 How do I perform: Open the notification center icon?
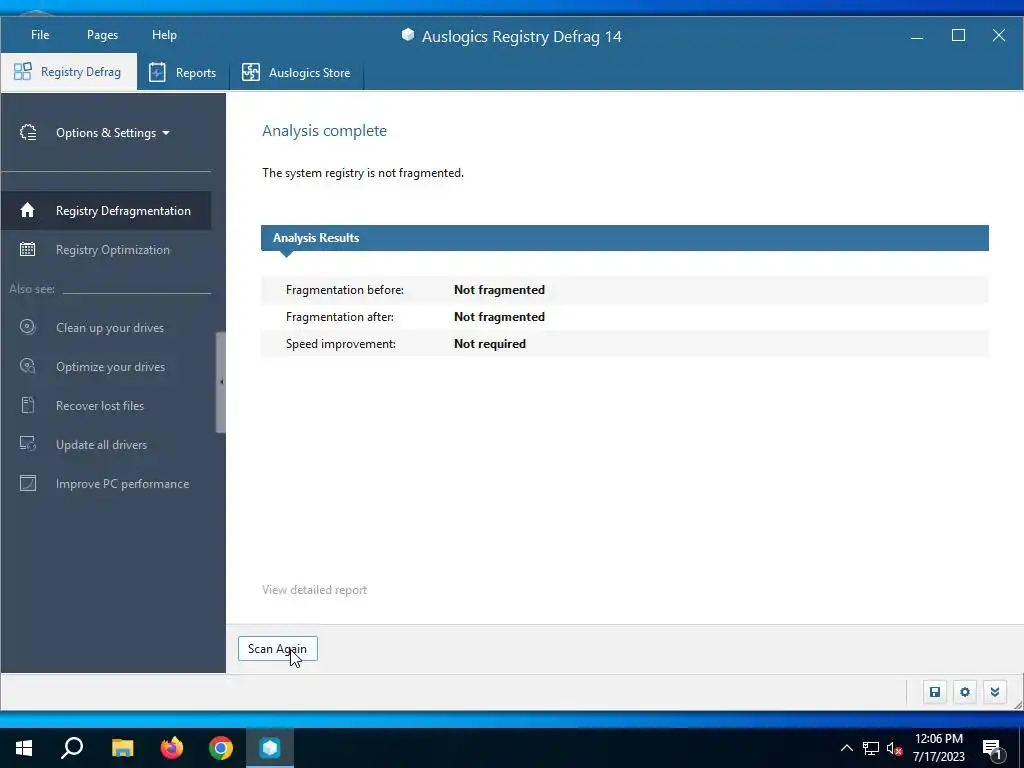pos(992,750)
